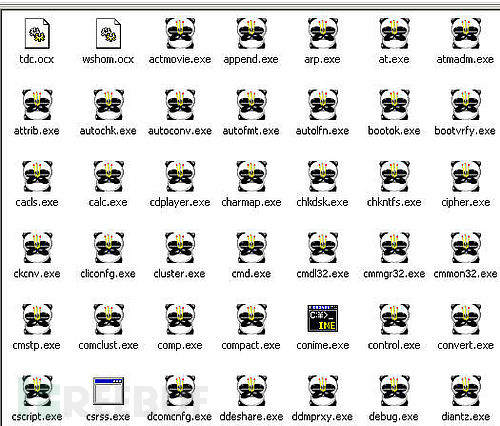Select the control.exe file icon
Viewport: 500px width, 426px height.
(394, 319)
